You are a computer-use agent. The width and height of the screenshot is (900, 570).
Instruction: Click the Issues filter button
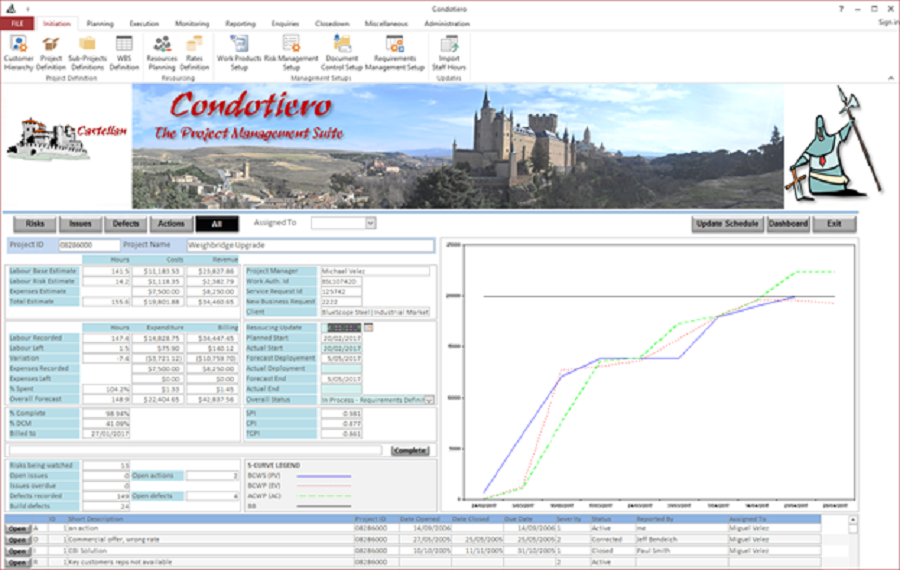click(80, 224)
